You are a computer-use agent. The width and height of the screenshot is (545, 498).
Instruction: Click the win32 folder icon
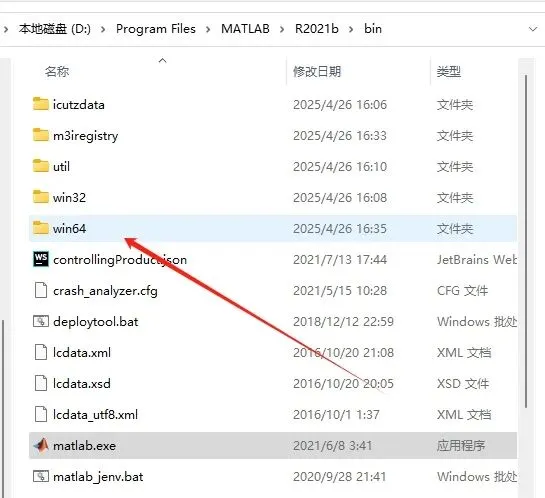click(x=41, y=197)
